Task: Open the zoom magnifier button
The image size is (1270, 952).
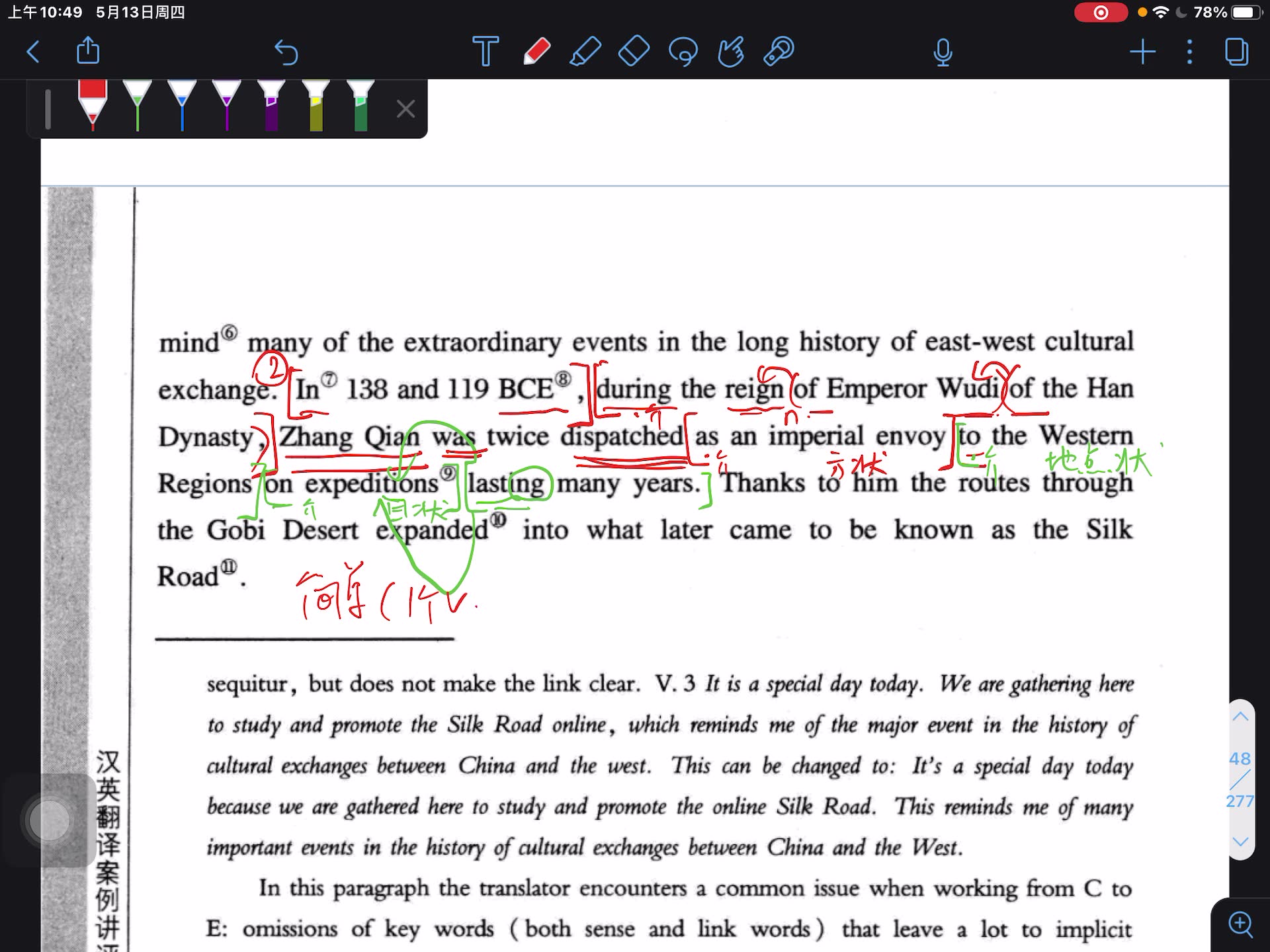Action: [x=1241, y=924]
